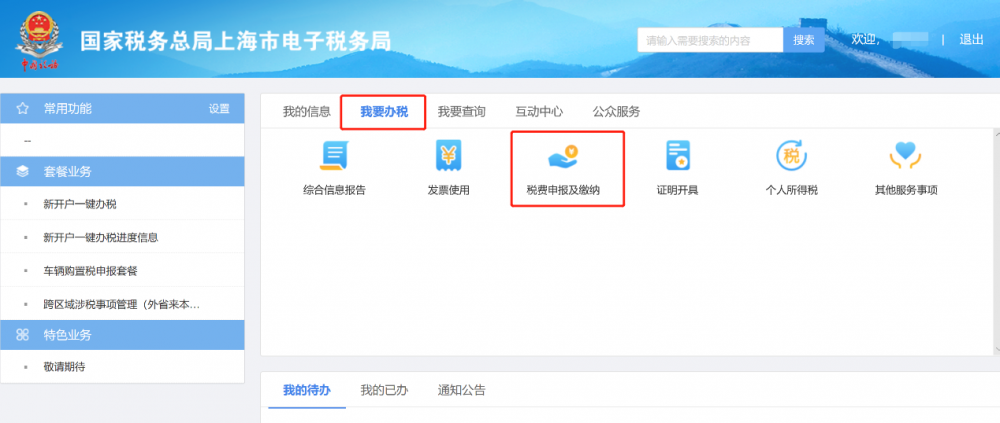
Task: Click the panel's vertical scrollbar
Action: click(996, 240)
